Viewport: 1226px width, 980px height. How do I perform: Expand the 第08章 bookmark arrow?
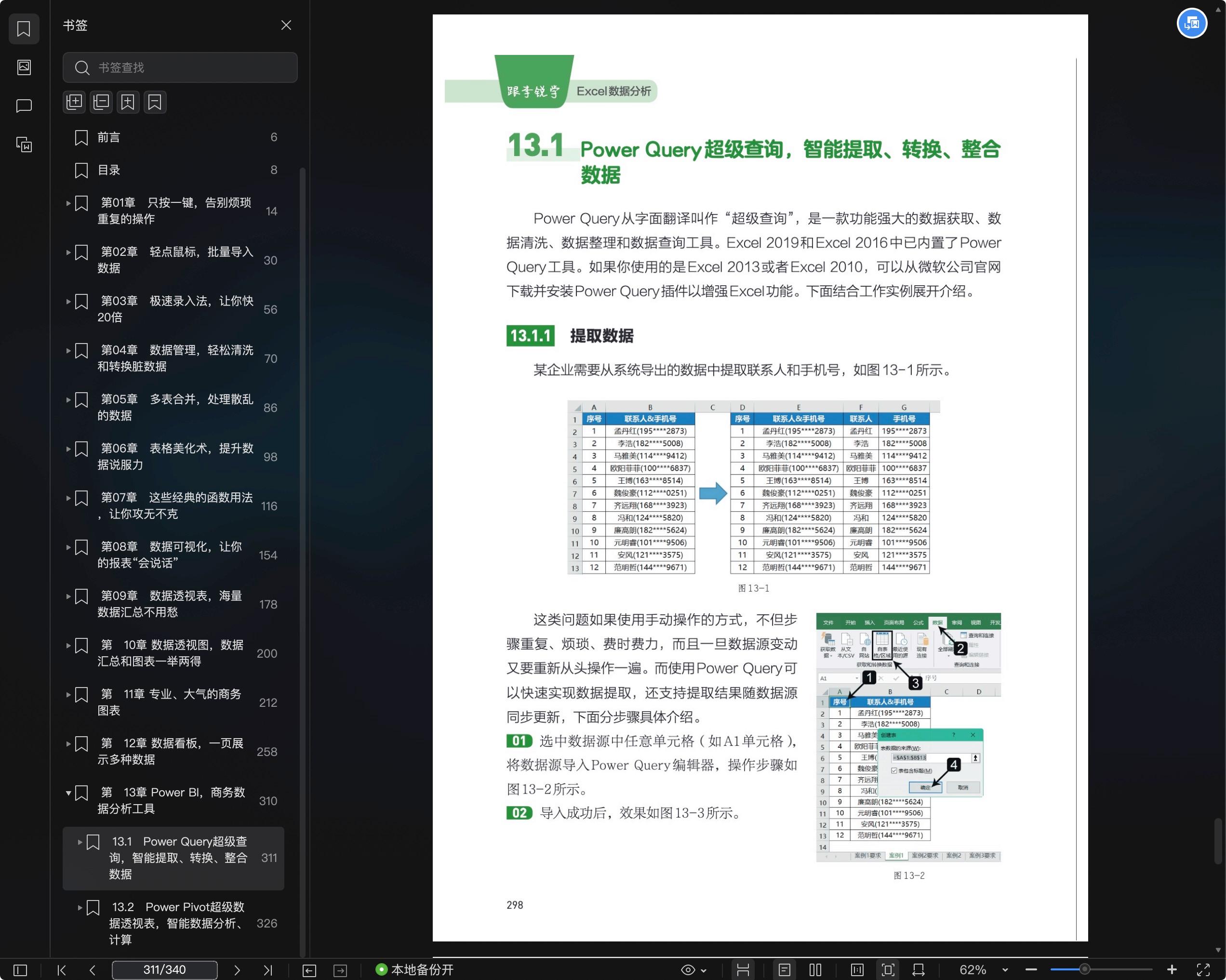[x=68, y=547]
